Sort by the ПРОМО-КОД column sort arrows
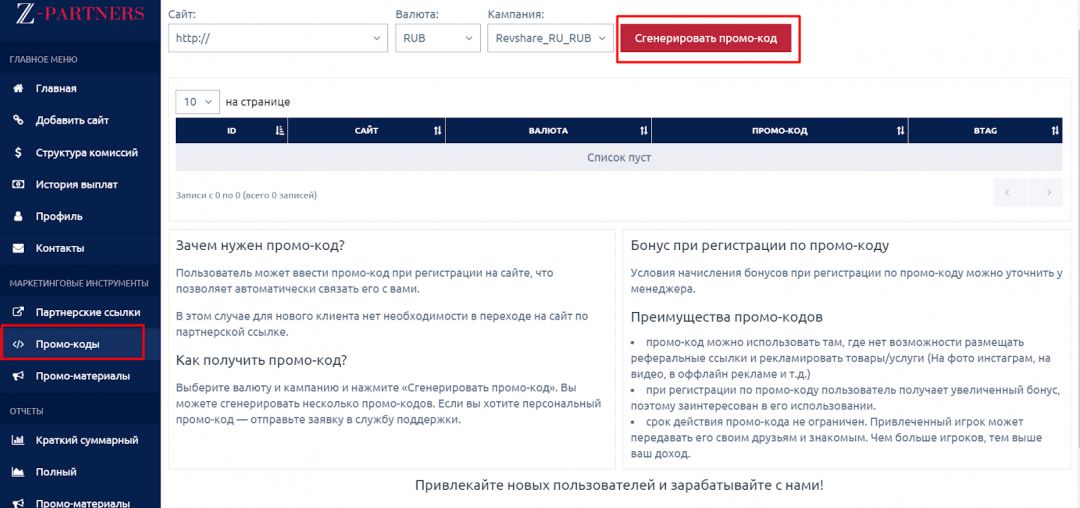The image size is (1080, 508). coord(900,131)
